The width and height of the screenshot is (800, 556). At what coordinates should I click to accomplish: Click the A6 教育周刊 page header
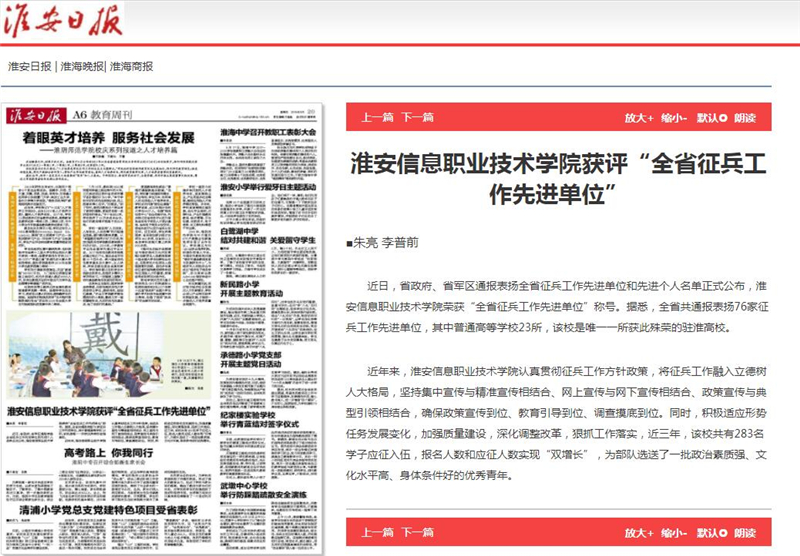click(102, 115)
